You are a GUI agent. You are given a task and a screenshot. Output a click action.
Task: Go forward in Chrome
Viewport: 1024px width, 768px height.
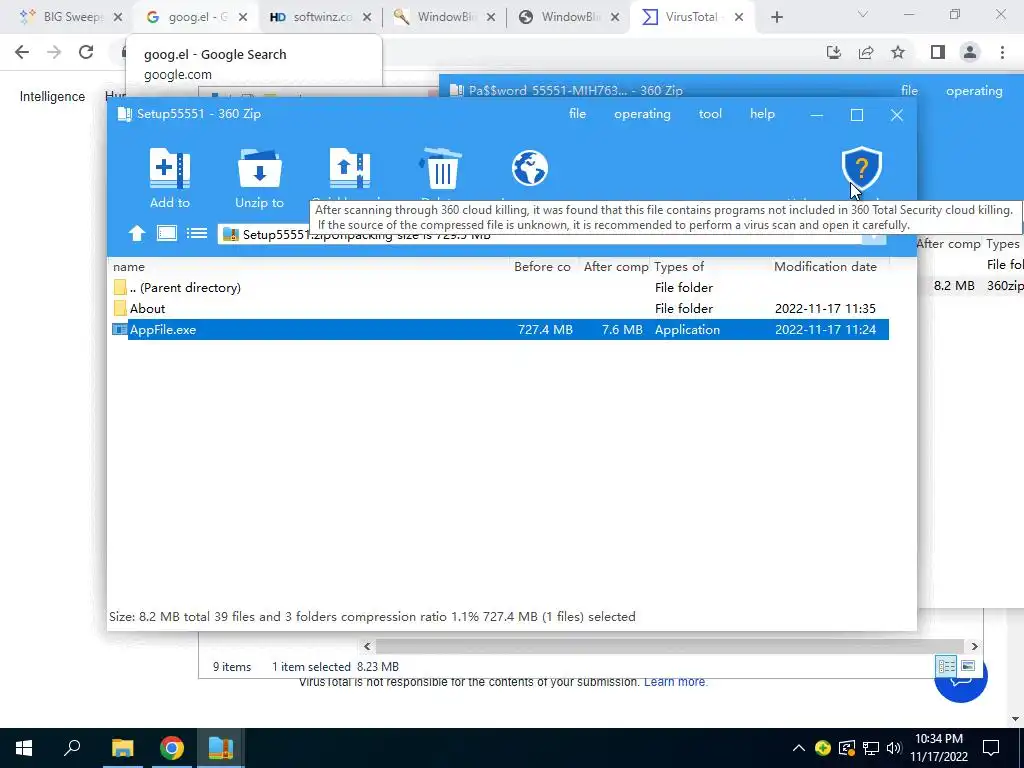(54, 52)
